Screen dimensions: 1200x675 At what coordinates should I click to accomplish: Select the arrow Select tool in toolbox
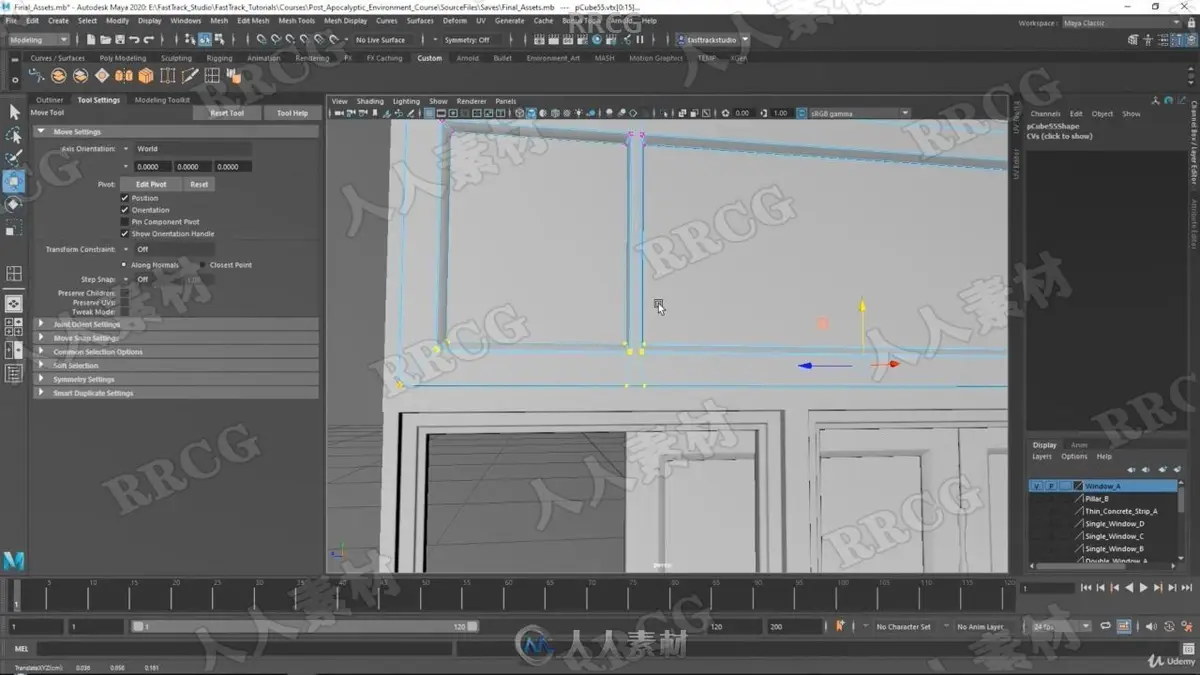(14, 112)
